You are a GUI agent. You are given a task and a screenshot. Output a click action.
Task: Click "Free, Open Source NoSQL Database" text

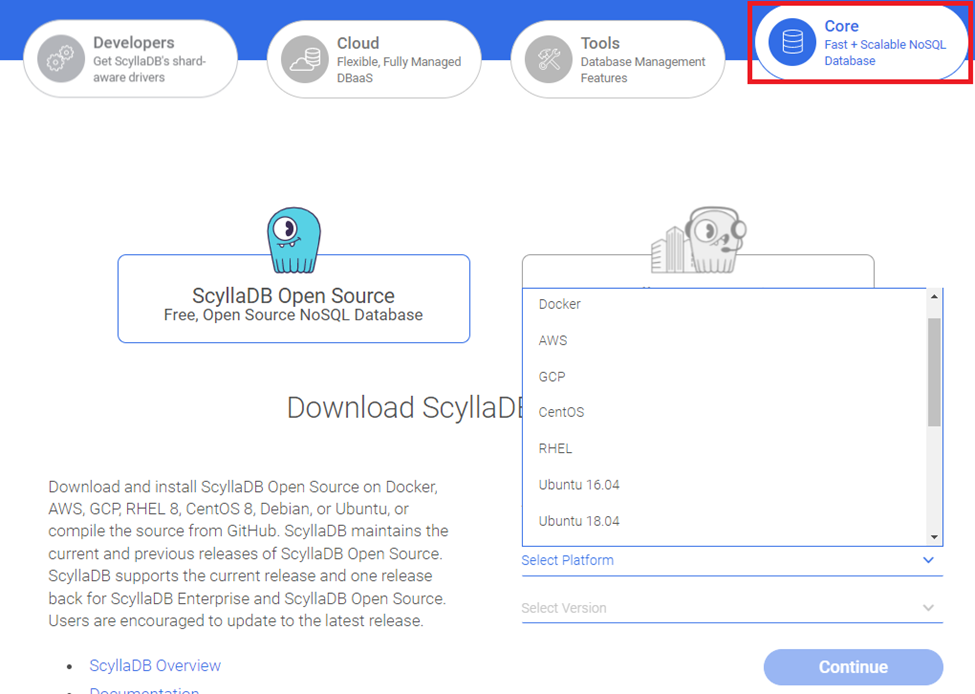pyautogui.click(x=293, y=315)
